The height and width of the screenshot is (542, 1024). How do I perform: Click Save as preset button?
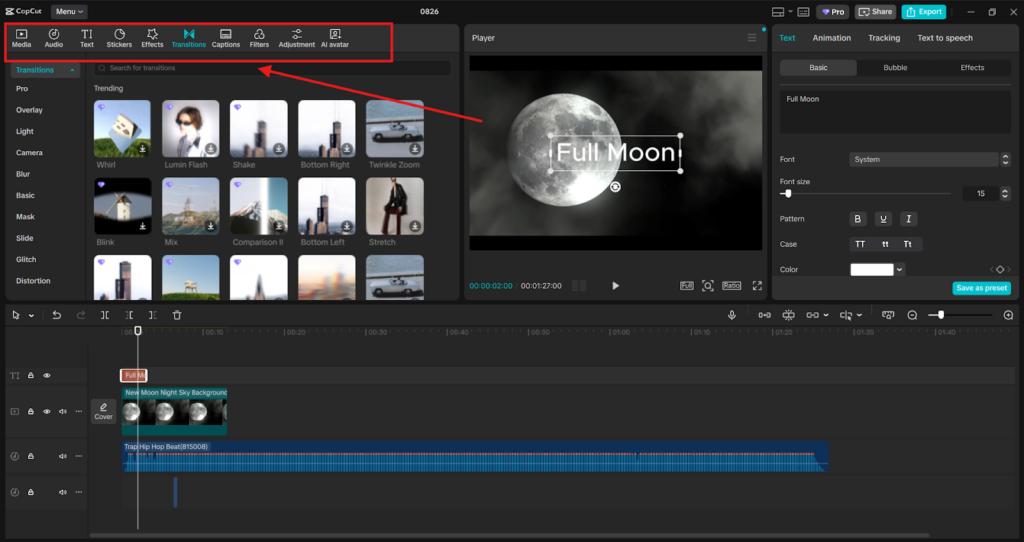981,288
